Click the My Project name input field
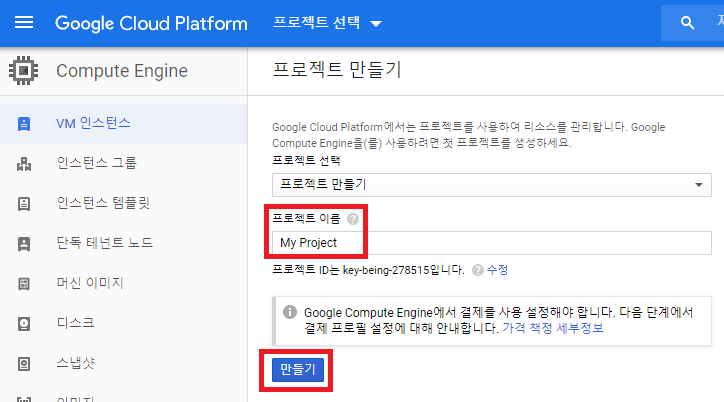724x402 pixels. point(491,243)
